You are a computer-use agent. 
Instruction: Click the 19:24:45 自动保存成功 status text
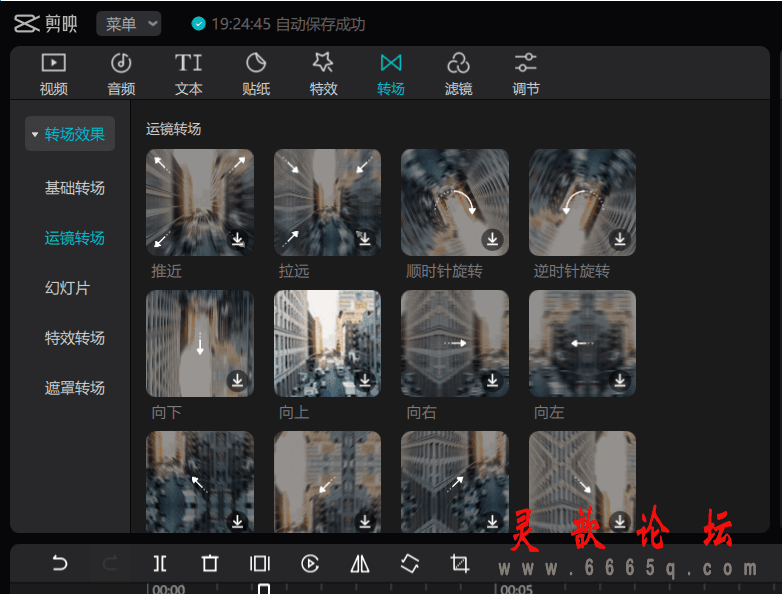click(x=288, y=24)
